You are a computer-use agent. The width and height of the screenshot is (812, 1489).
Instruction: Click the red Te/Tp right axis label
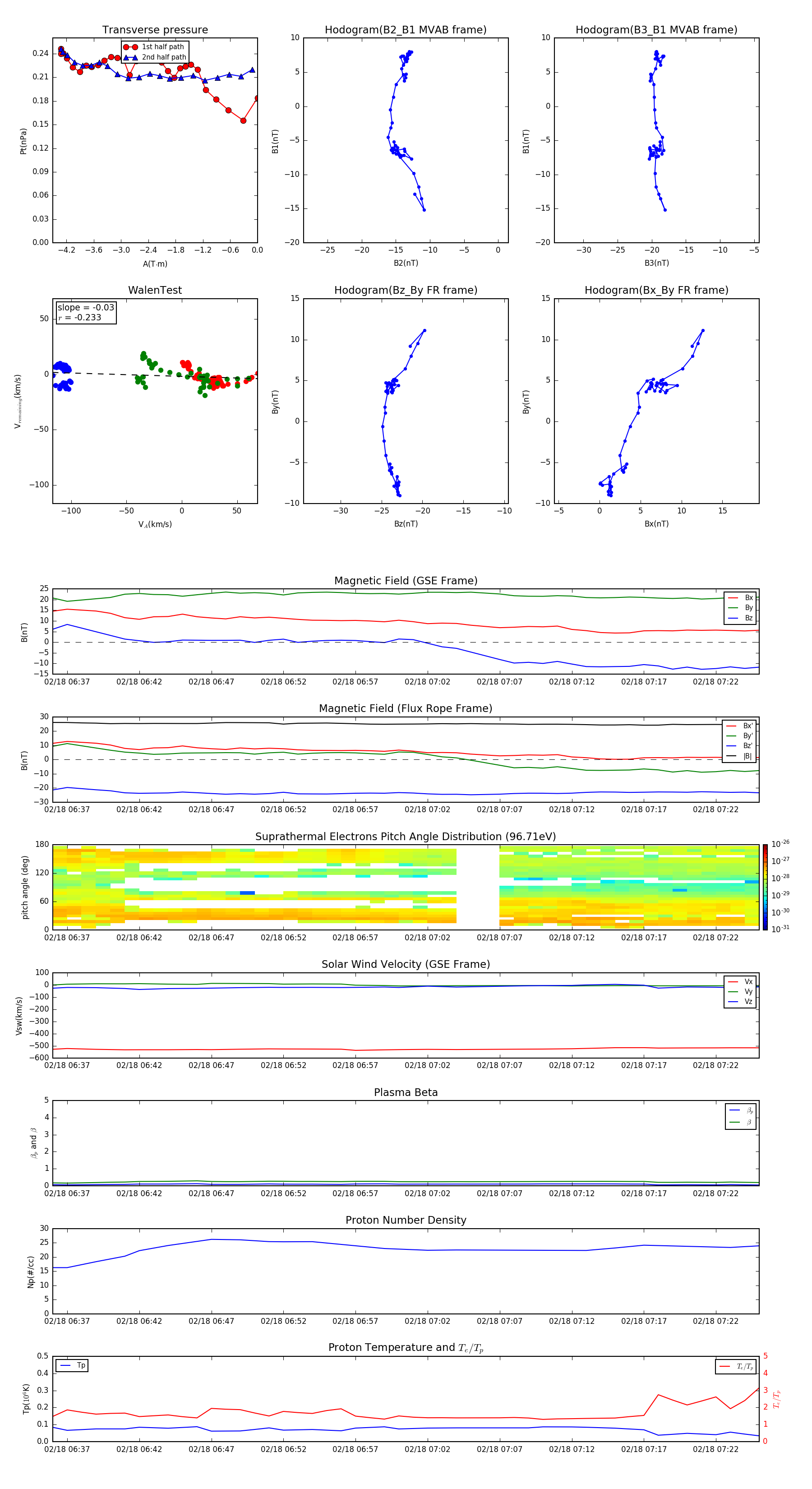click(x=777, y=1399)
